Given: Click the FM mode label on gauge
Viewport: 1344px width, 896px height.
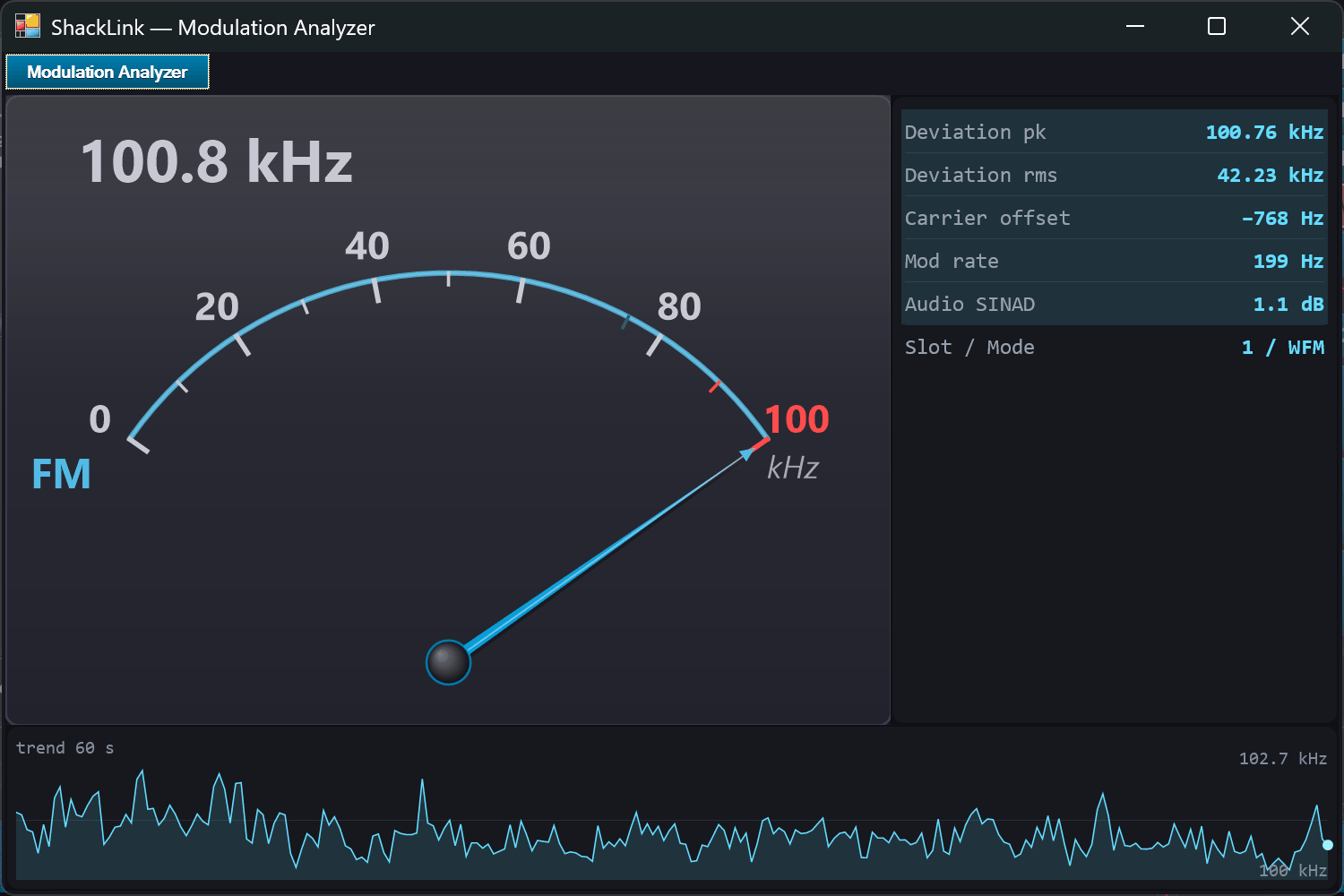Looking at the screenshot, I should click(x=61, y=474).
